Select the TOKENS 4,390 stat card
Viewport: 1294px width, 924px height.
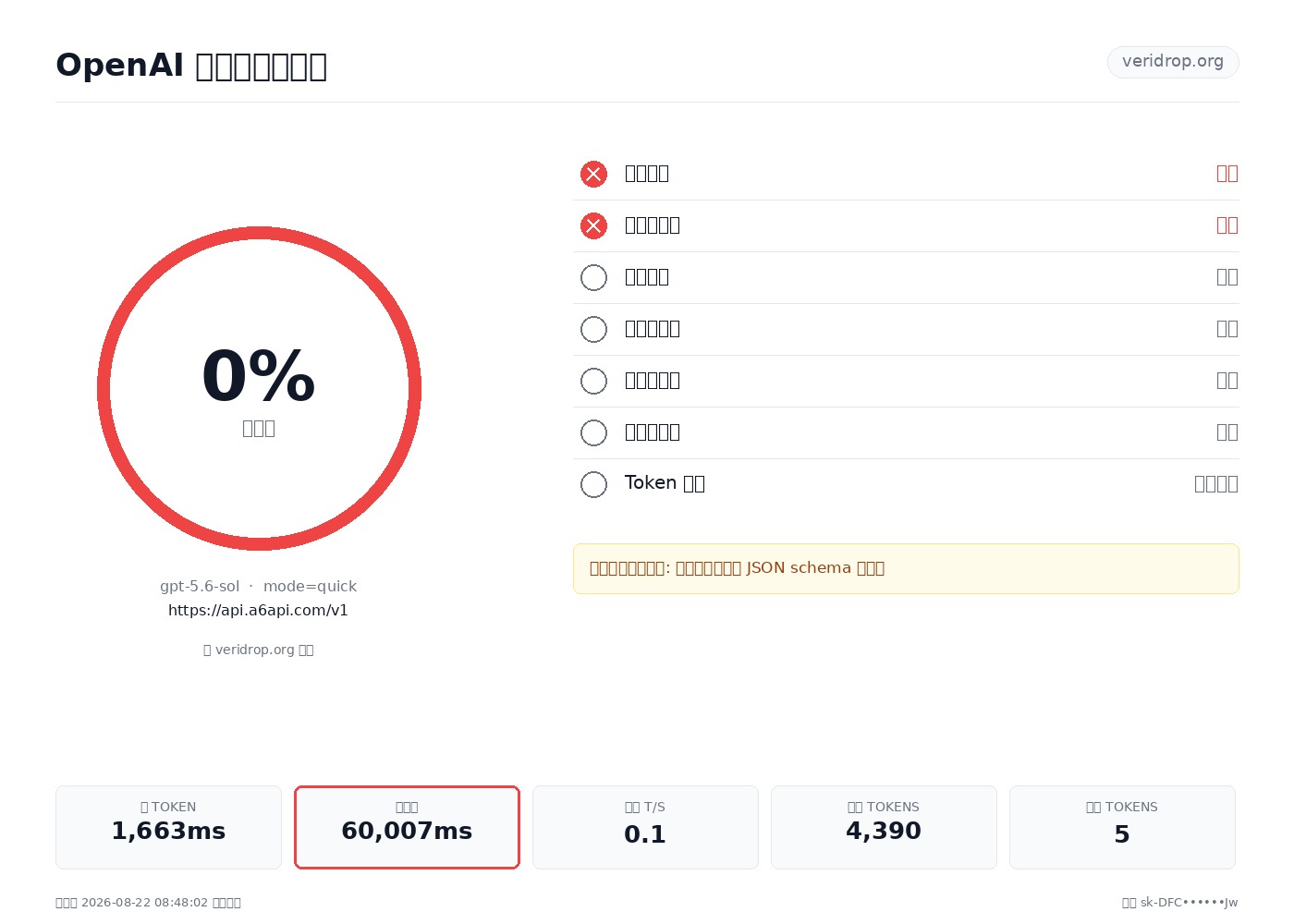point(884,827)
